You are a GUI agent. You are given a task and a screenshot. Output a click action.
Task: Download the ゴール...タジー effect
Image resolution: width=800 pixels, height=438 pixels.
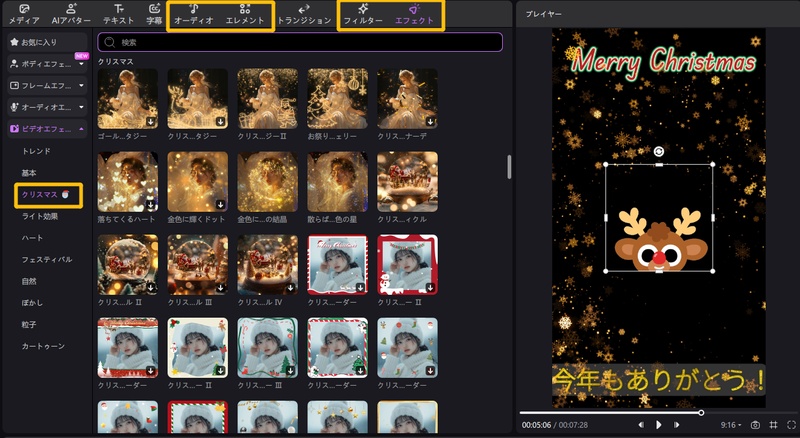(151, 121)
